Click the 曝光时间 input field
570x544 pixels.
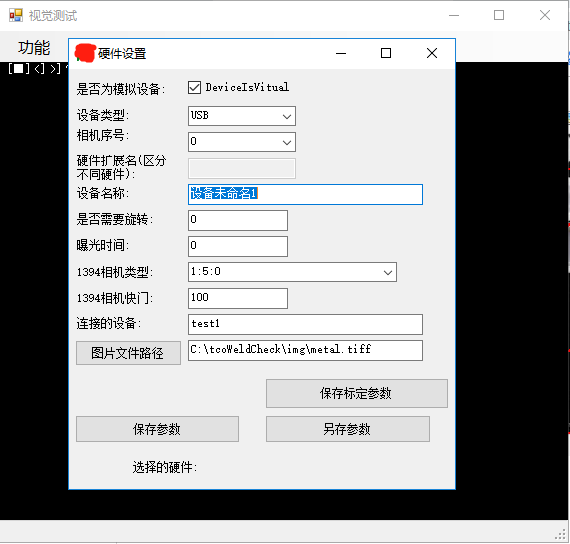pyautogui.click(x=238, y=246)
